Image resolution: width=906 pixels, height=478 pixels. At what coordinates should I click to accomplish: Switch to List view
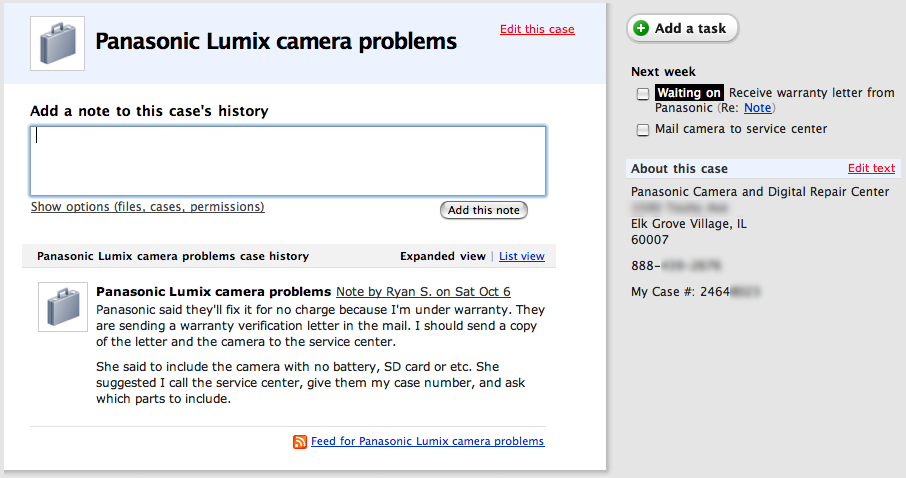pos(522,256)
